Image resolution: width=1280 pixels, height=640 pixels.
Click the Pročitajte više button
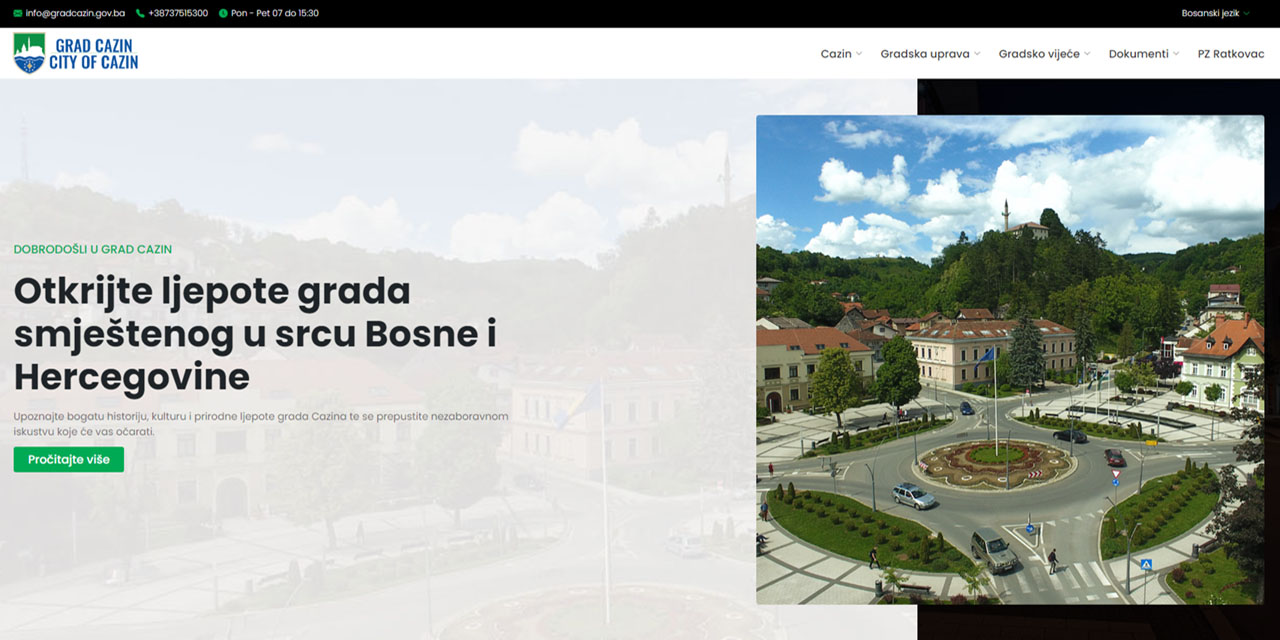69,459
